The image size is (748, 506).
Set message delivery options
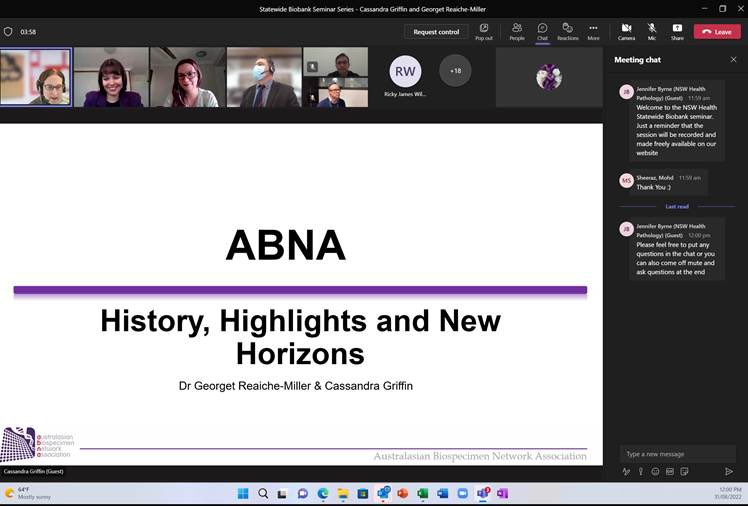tap(641, 471)
